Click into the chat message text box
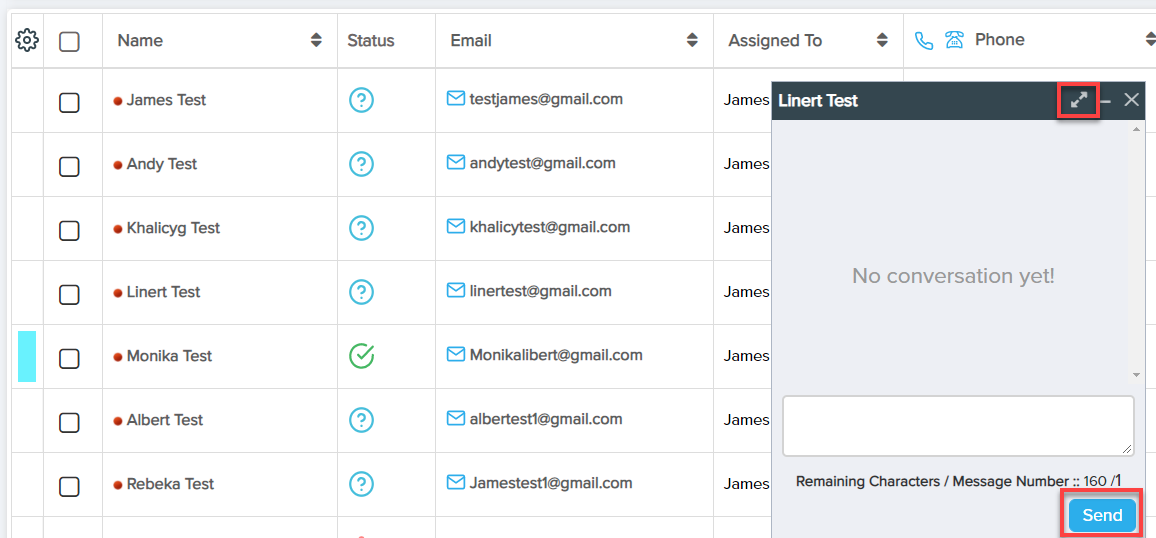The width and height of the screenshot is (1156, 538). point(957,425)
